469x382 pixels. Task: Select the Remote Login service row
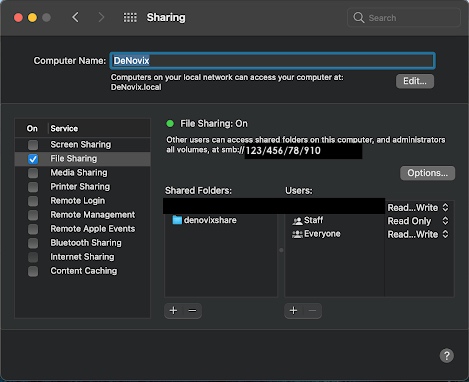click(82, 201)
